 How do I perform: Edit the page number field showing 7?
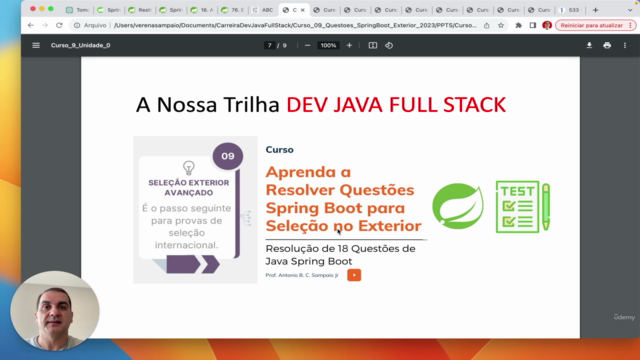pos(269,45)
